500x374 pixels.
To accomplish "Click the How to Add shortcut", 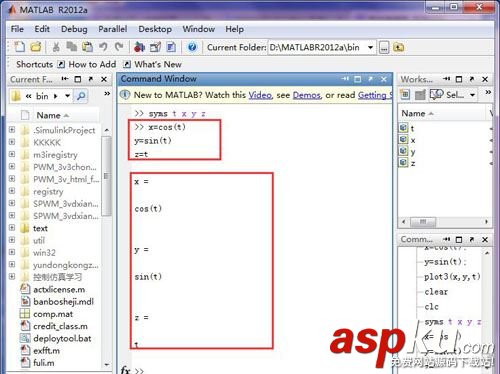I will (x=88, y=64).
